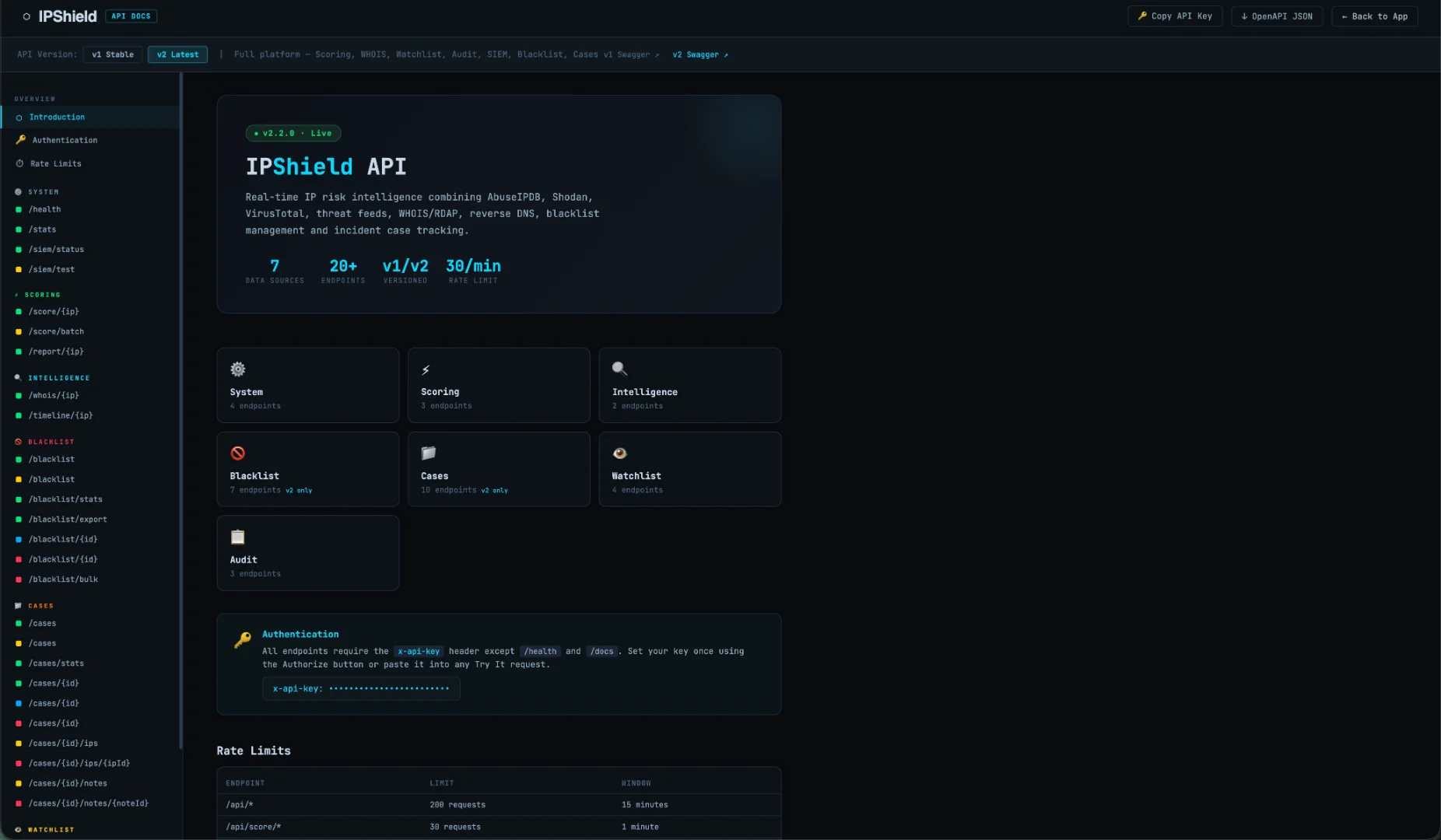The width and height of the screenshot is (1441, 840).
Task: Open the Scoring endpoints card
Action: (499, 385)
